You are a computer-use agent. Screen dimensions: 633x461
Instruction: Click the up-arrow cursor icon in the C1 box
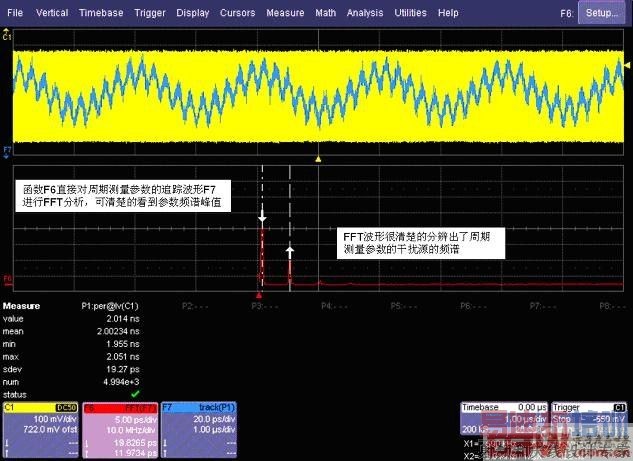[x=7, y=454]
